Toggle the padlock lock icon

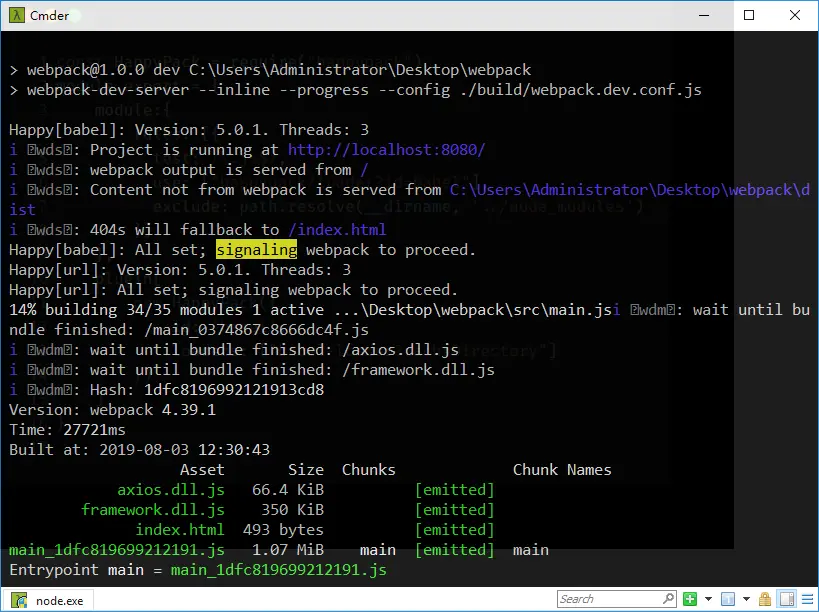(765, 599)
